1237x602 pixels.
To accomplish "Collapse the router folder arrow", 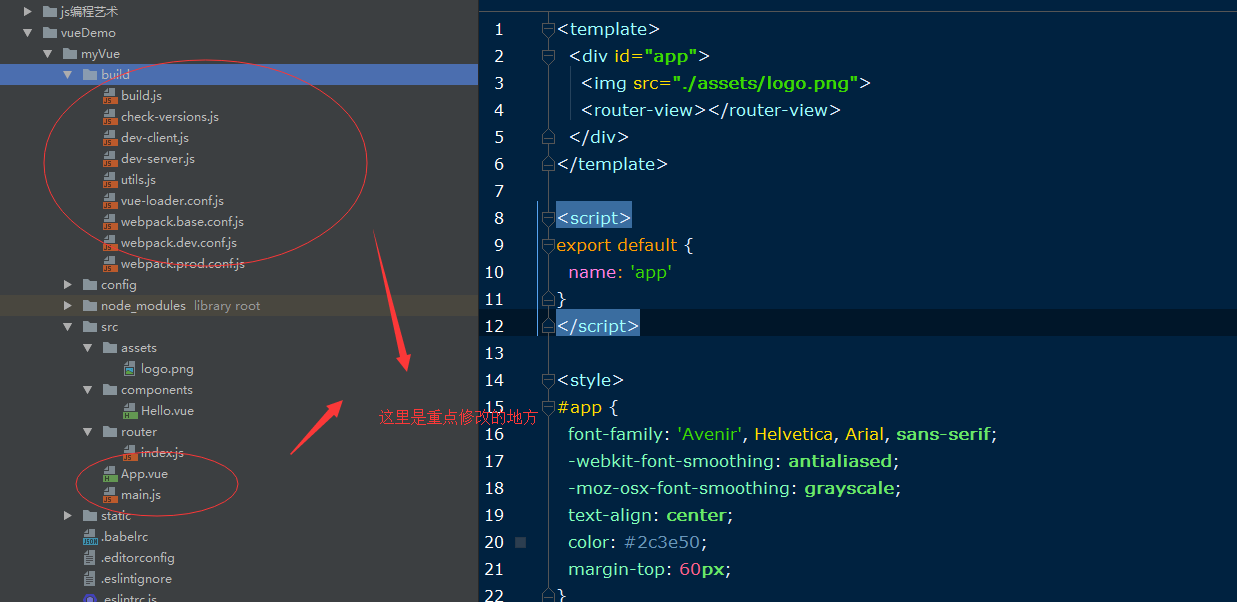I will click(88, 432).
